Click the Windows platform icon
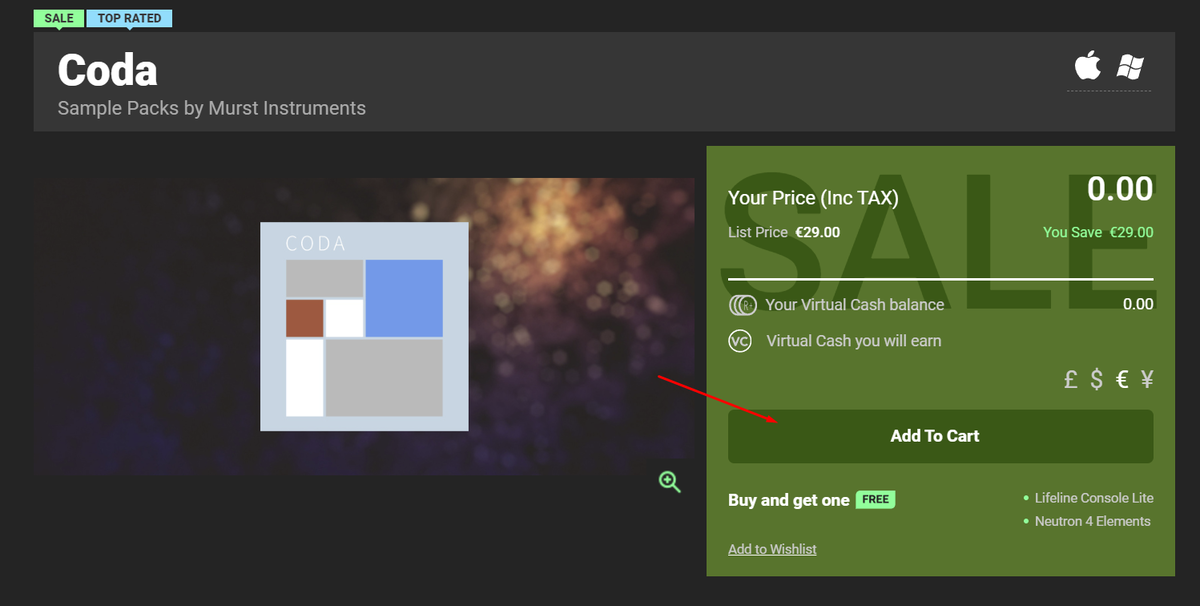The image size is (1200, 606). pyautogui.click(x=1130, y=67)
